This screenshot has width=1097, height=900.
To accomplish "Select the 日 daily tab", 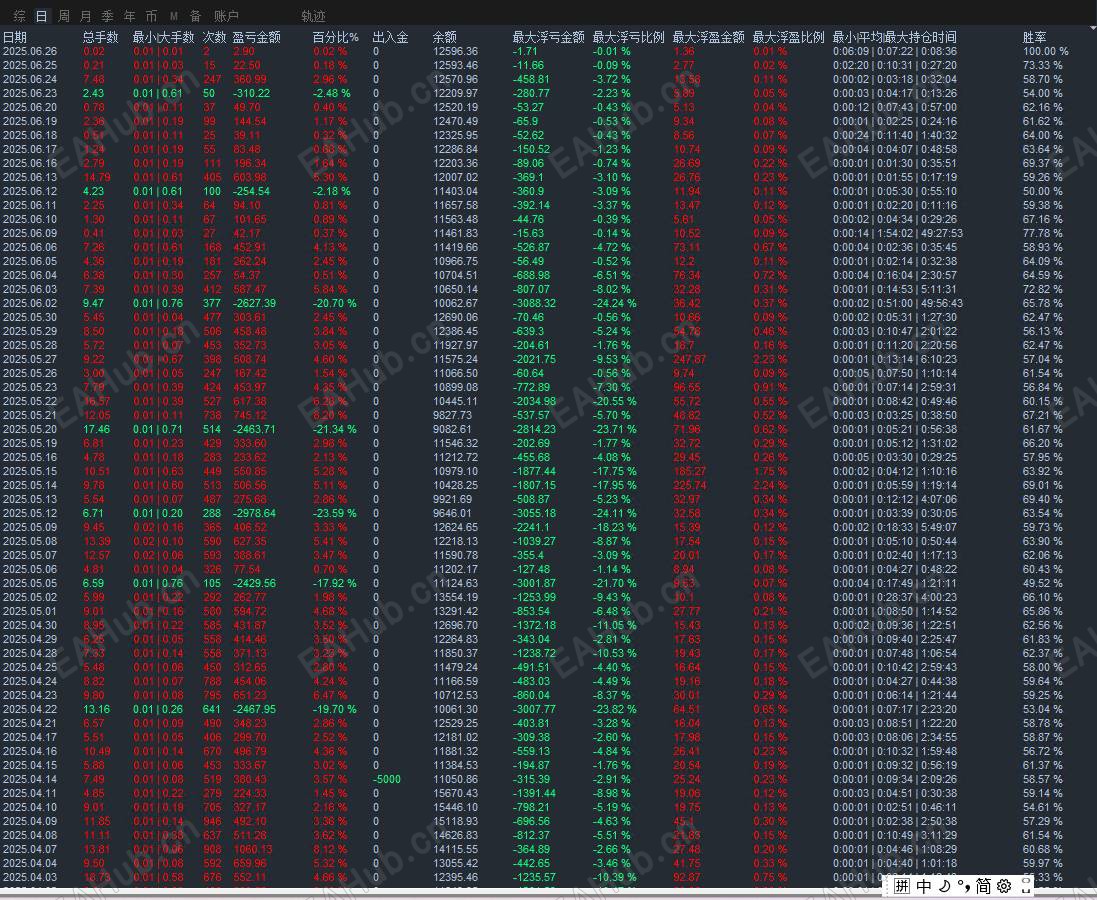I will click(x=41, y=16).
